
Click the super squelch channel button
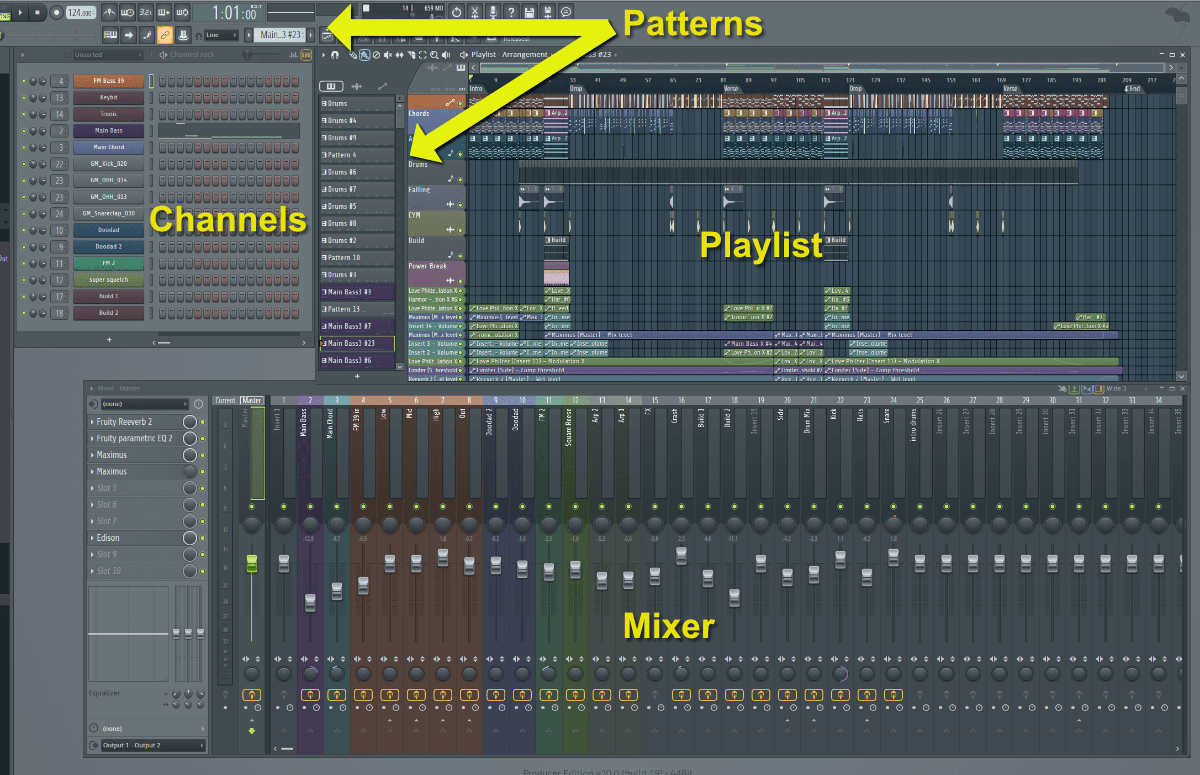click(109, 280)
